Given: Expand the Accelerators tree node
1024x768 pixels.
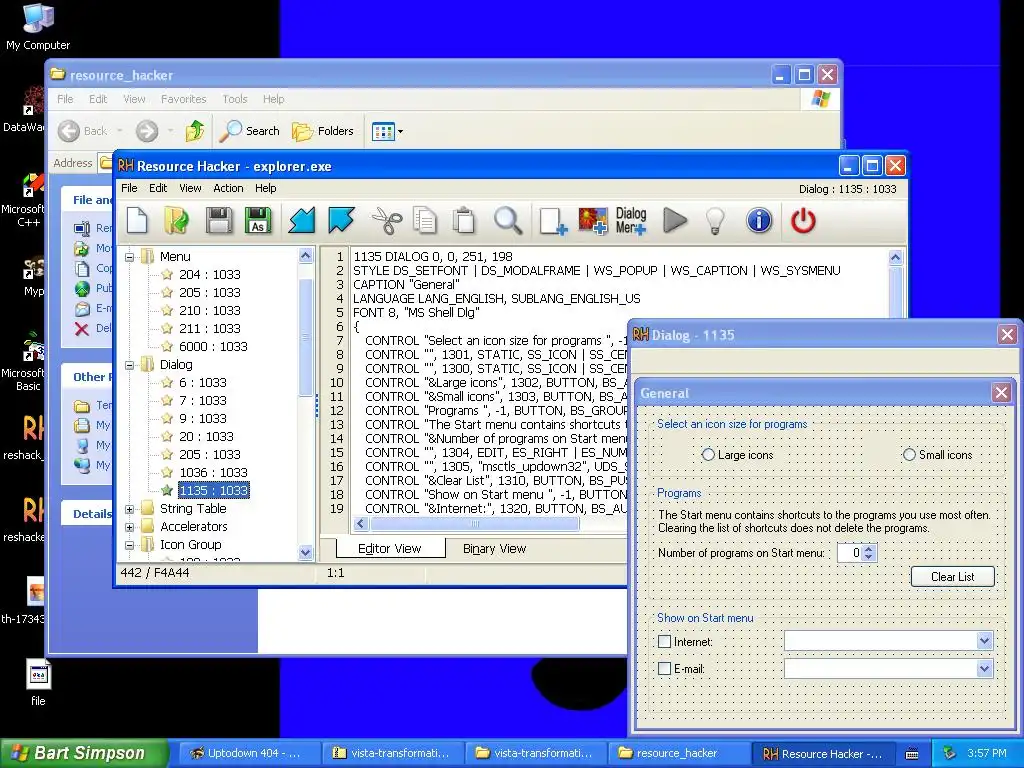Looking at the screenshot, I should pos(129,526).
